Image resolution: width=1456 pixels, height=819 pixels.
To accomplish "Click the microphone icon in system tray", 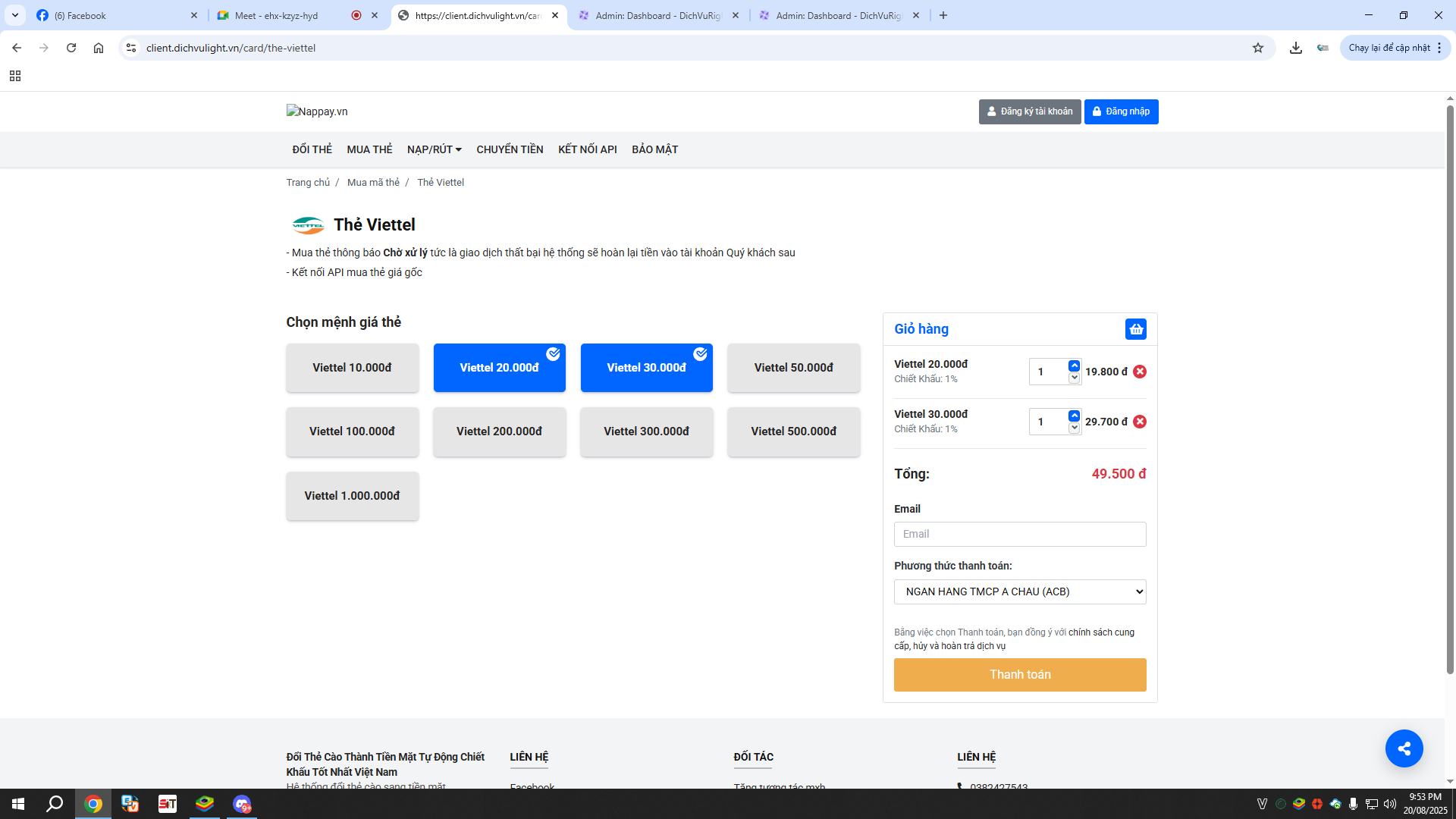I will click(x=1353, y=804).
